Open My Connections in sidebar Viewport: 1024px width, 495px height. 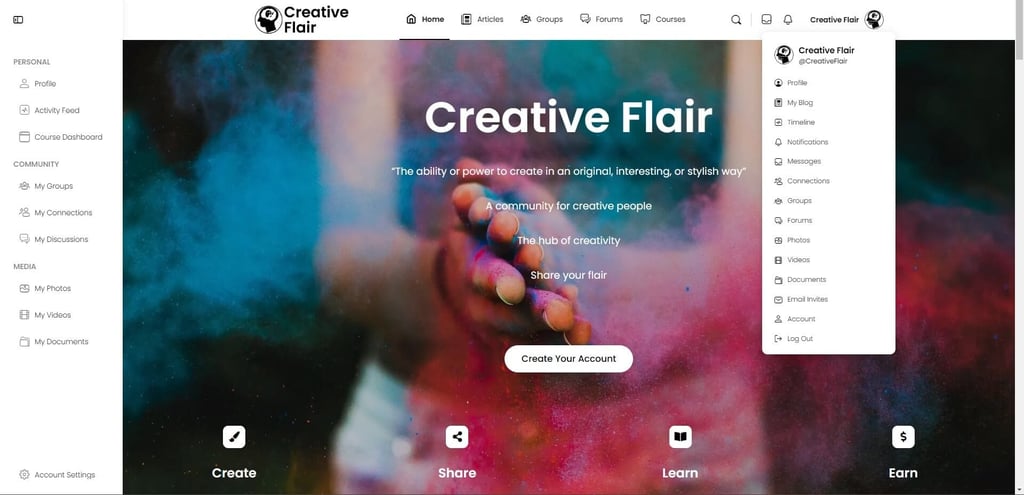point(56,213)
